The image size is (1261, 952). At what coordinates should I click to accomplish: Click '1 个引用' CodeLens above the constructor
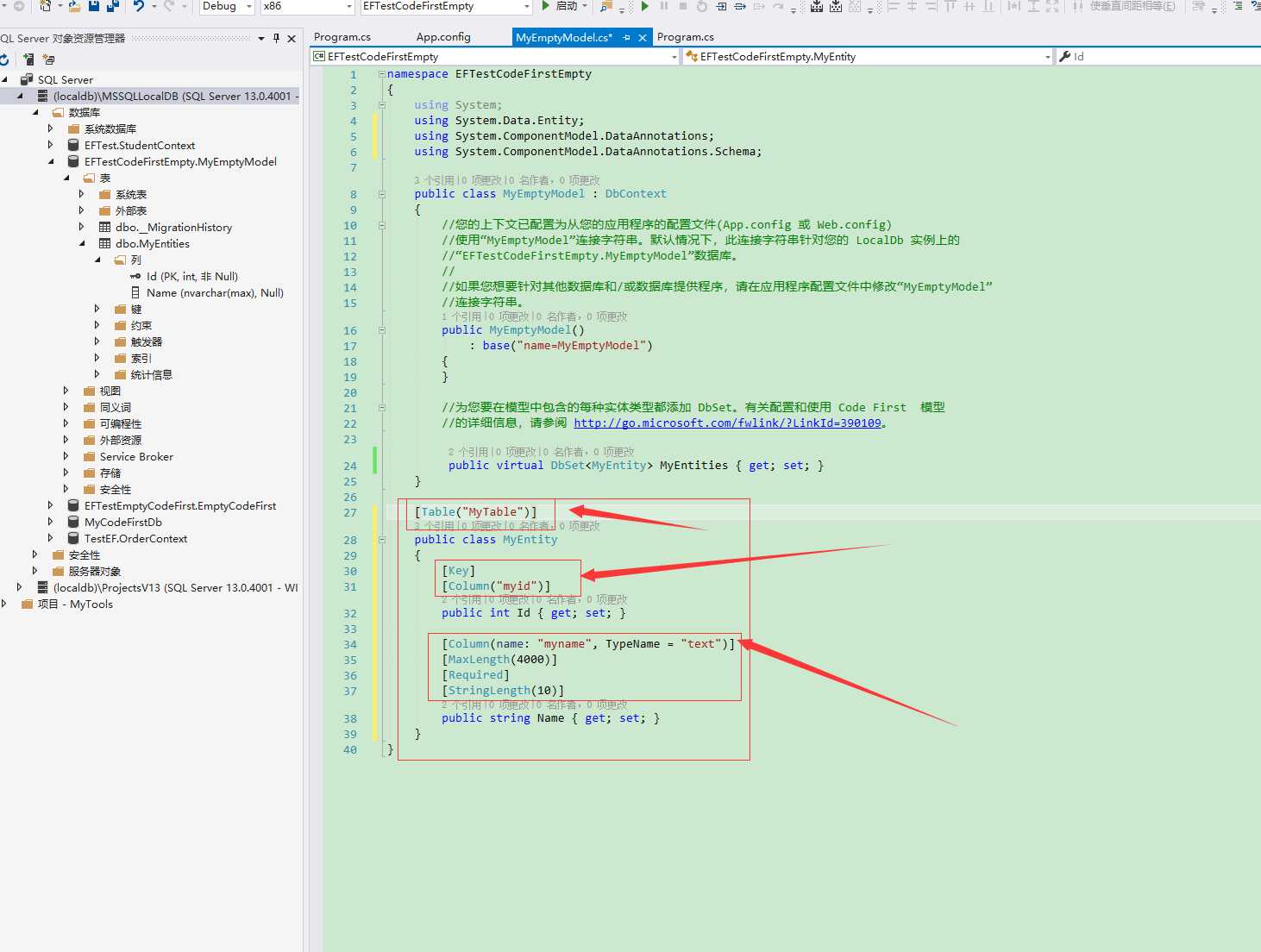pyautogui.click(x=461, y=316)
